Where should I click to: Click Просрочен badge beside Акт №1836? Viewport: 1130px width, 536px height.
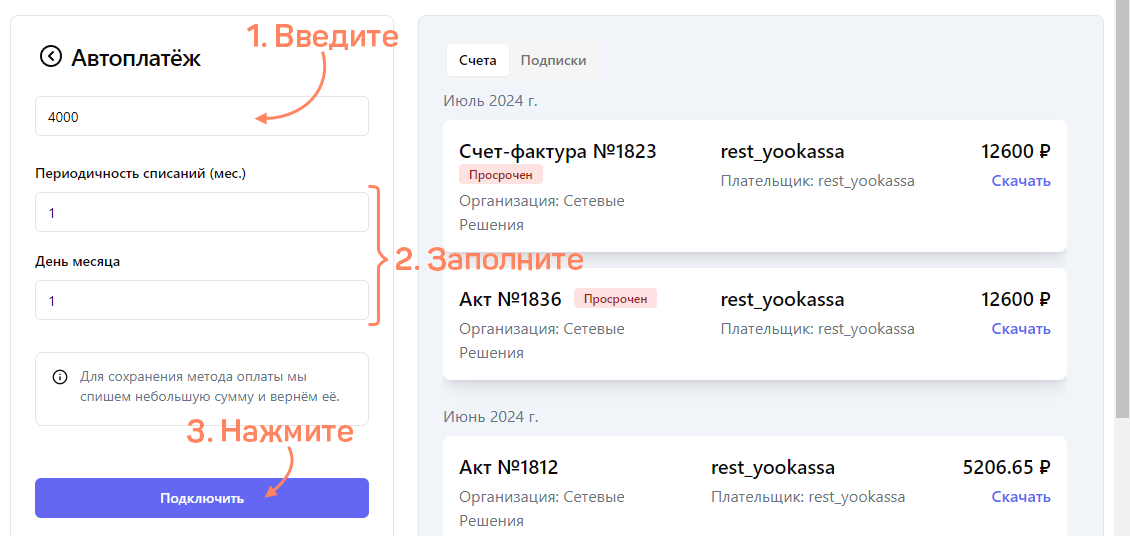615,298
